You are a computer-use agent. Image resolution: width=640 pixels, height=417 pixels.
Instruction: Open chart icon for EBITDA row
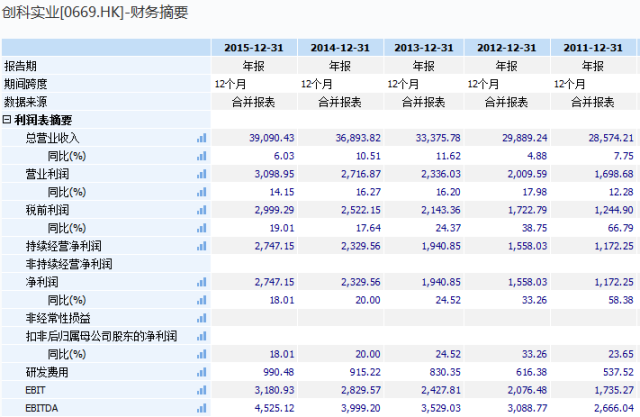(202, 408)
